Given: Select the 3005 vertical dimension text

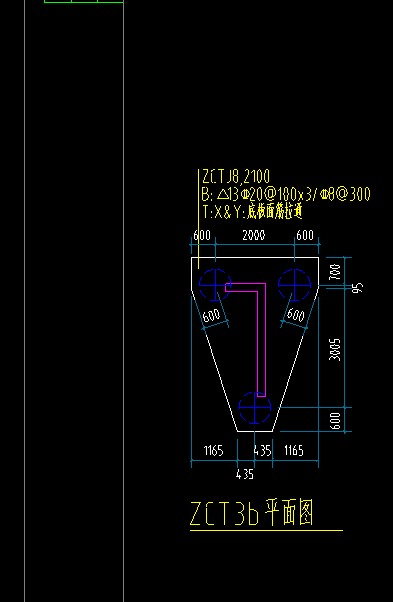Looking at the screenshot, I should 335,349.
